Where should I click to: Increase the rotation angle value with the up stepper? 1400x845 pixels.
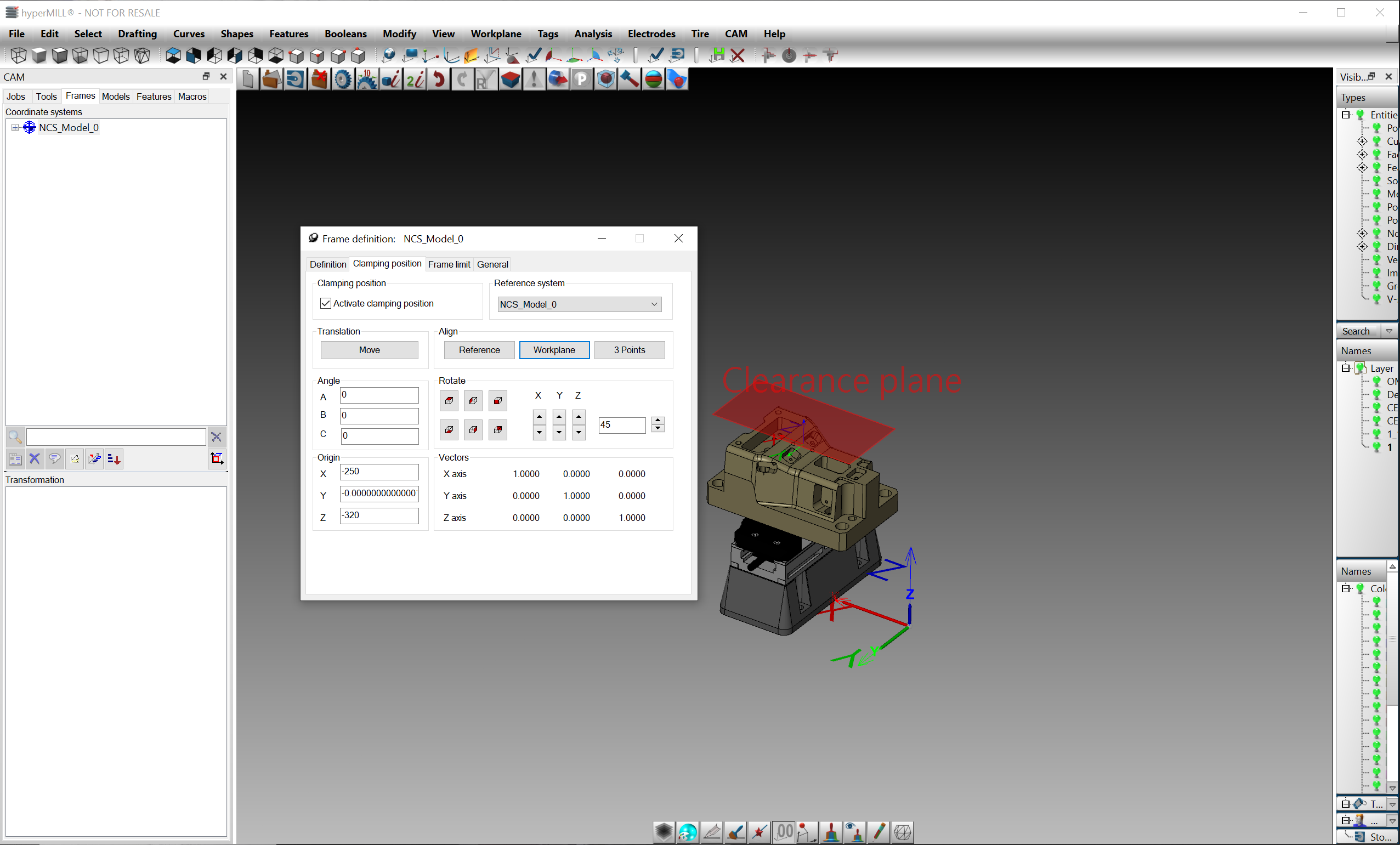click(658, 421)
